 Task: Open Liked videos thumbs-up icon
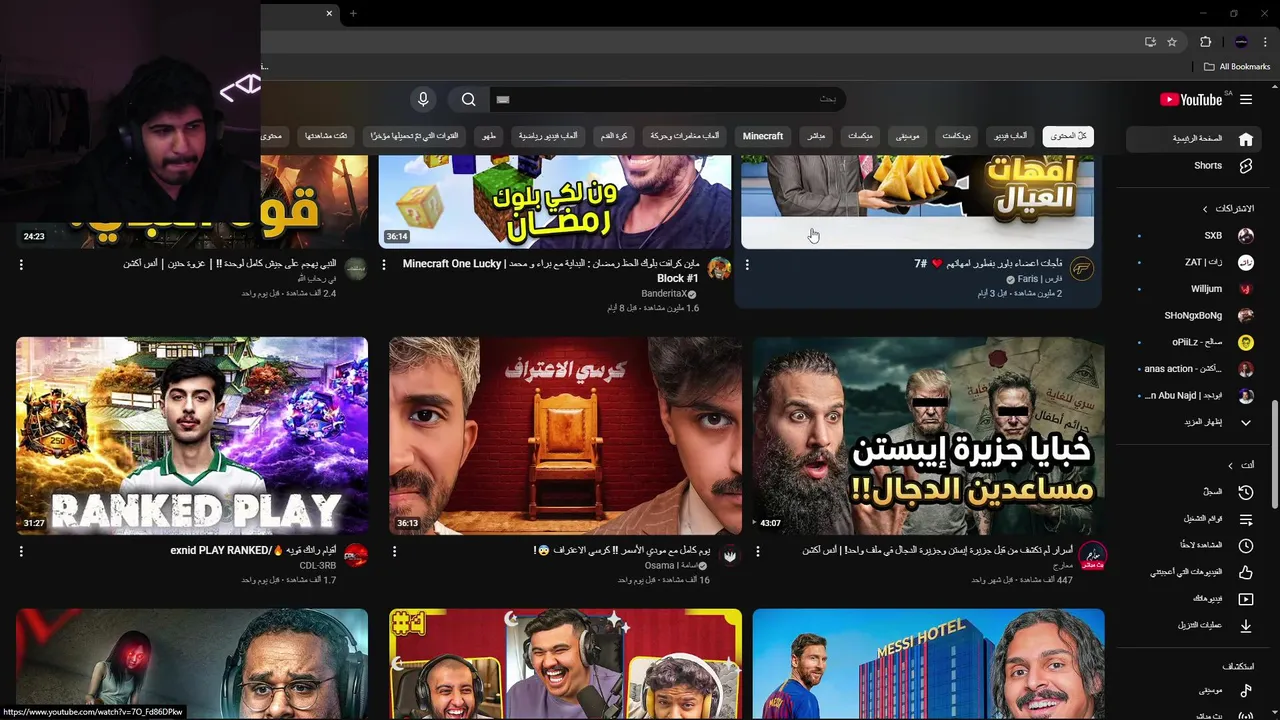click(x=1246, y=572)
